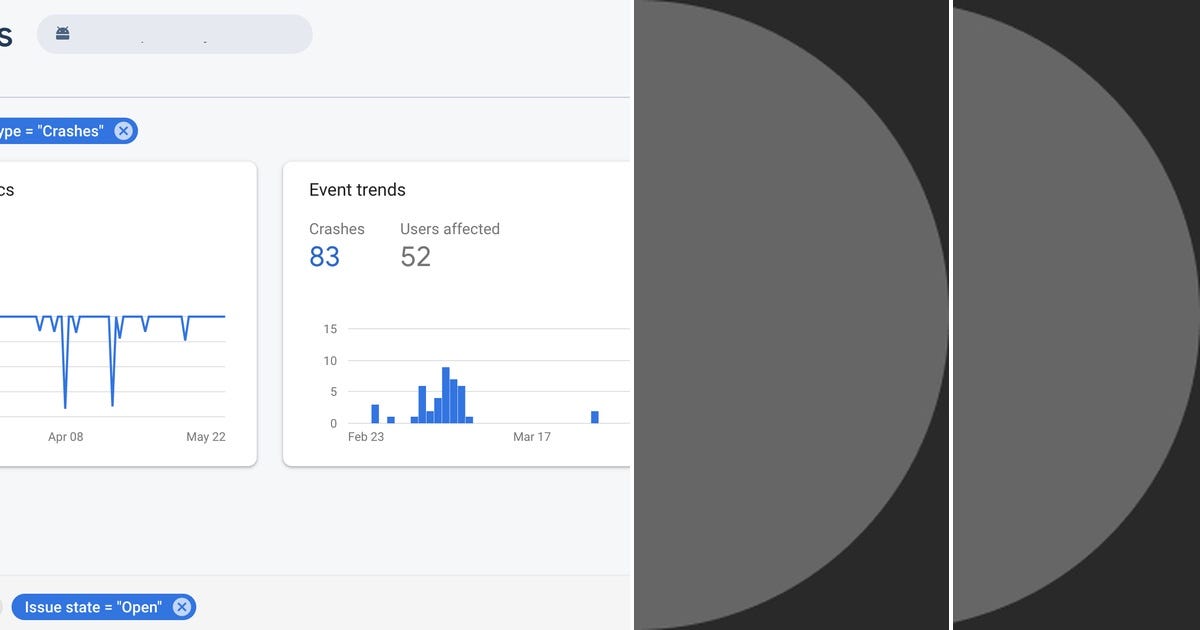Click the "Users affected" label
Image resolution: width=1200 pixels, height=630 pixels.
[x=450, y=229]
